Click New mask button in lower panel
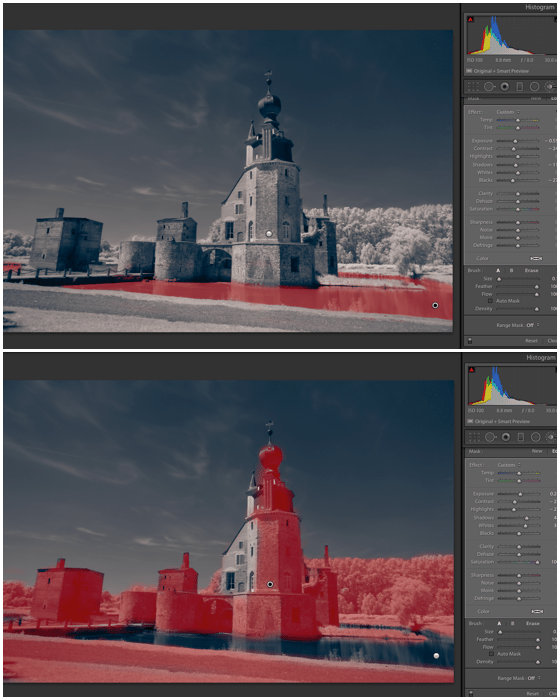The width and height of the screenshot is (560, 700). (537, 451)
